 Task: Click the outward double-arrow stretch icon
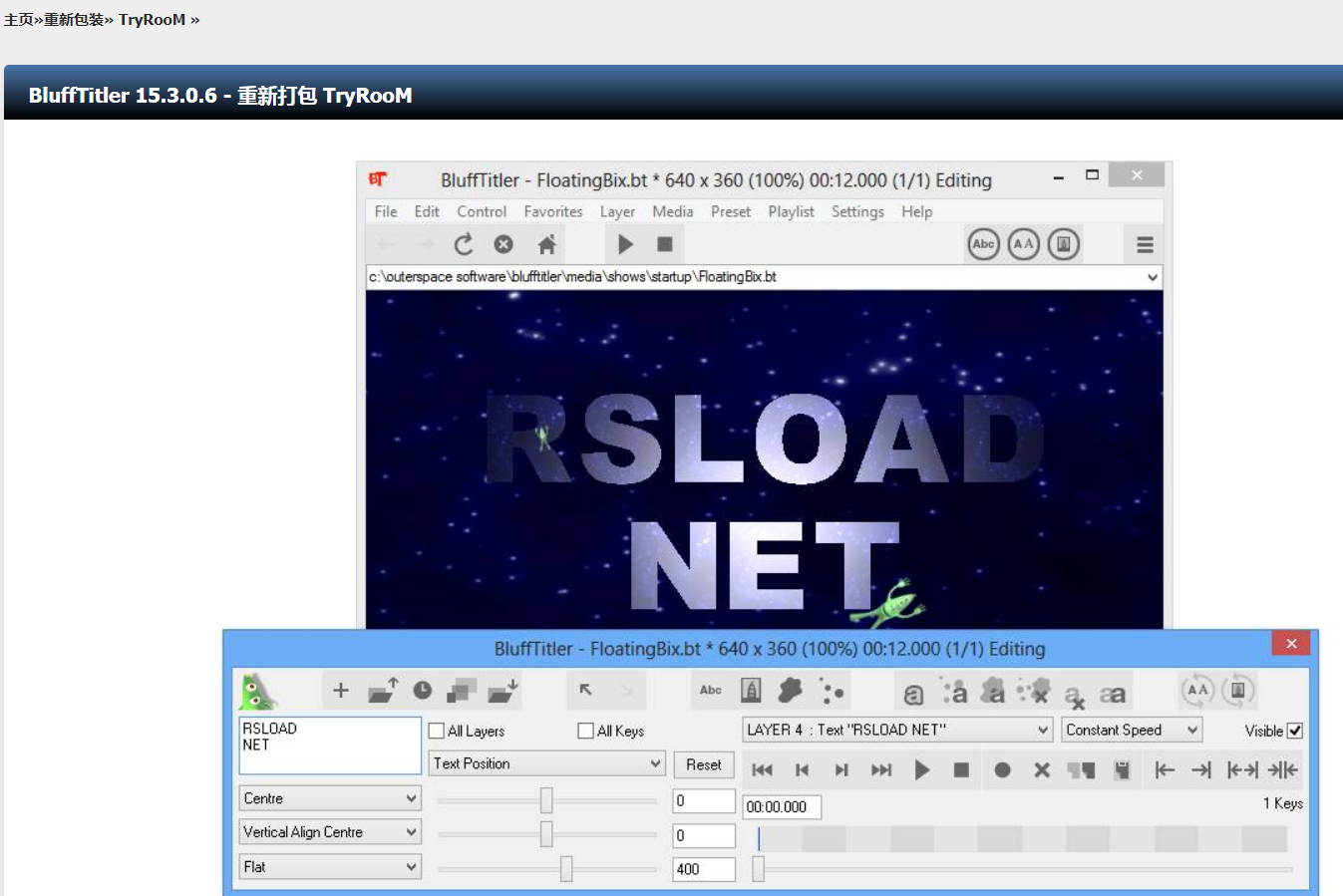pyautogui.click(x=1242, y=769)
